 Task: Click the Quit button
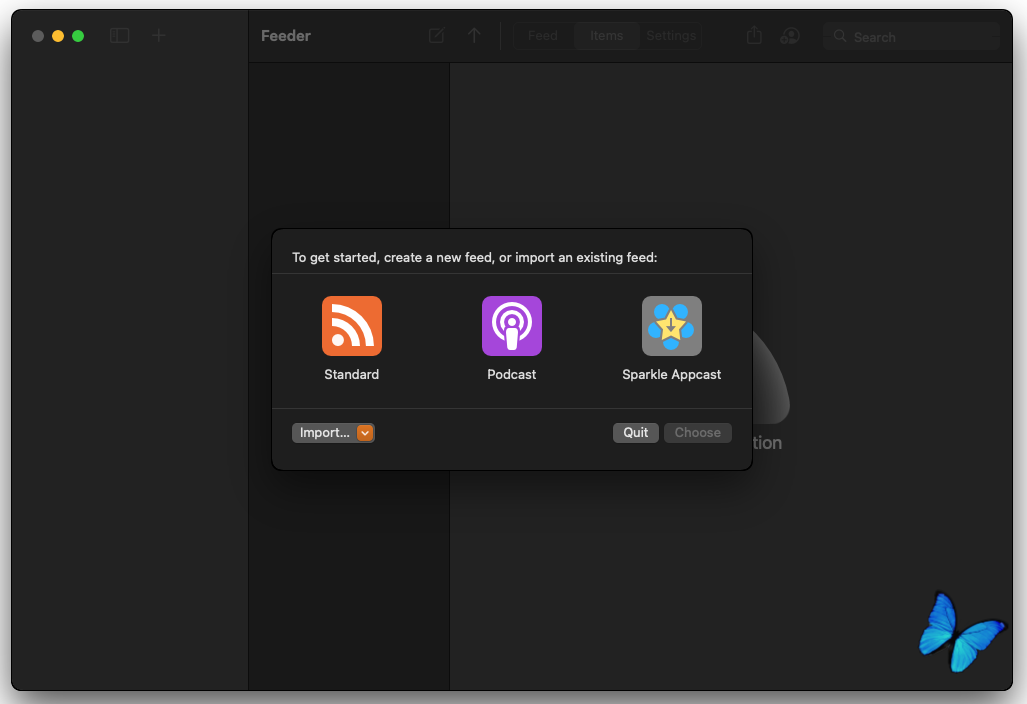(x=635, y=433)
